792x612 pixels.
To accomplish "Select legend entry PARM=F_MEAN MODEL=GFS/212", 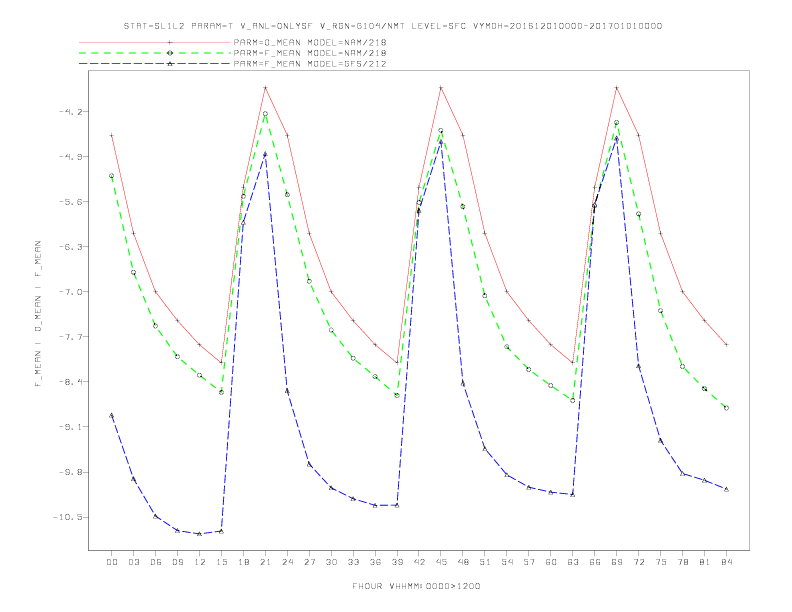I will [x=310, y=64].
